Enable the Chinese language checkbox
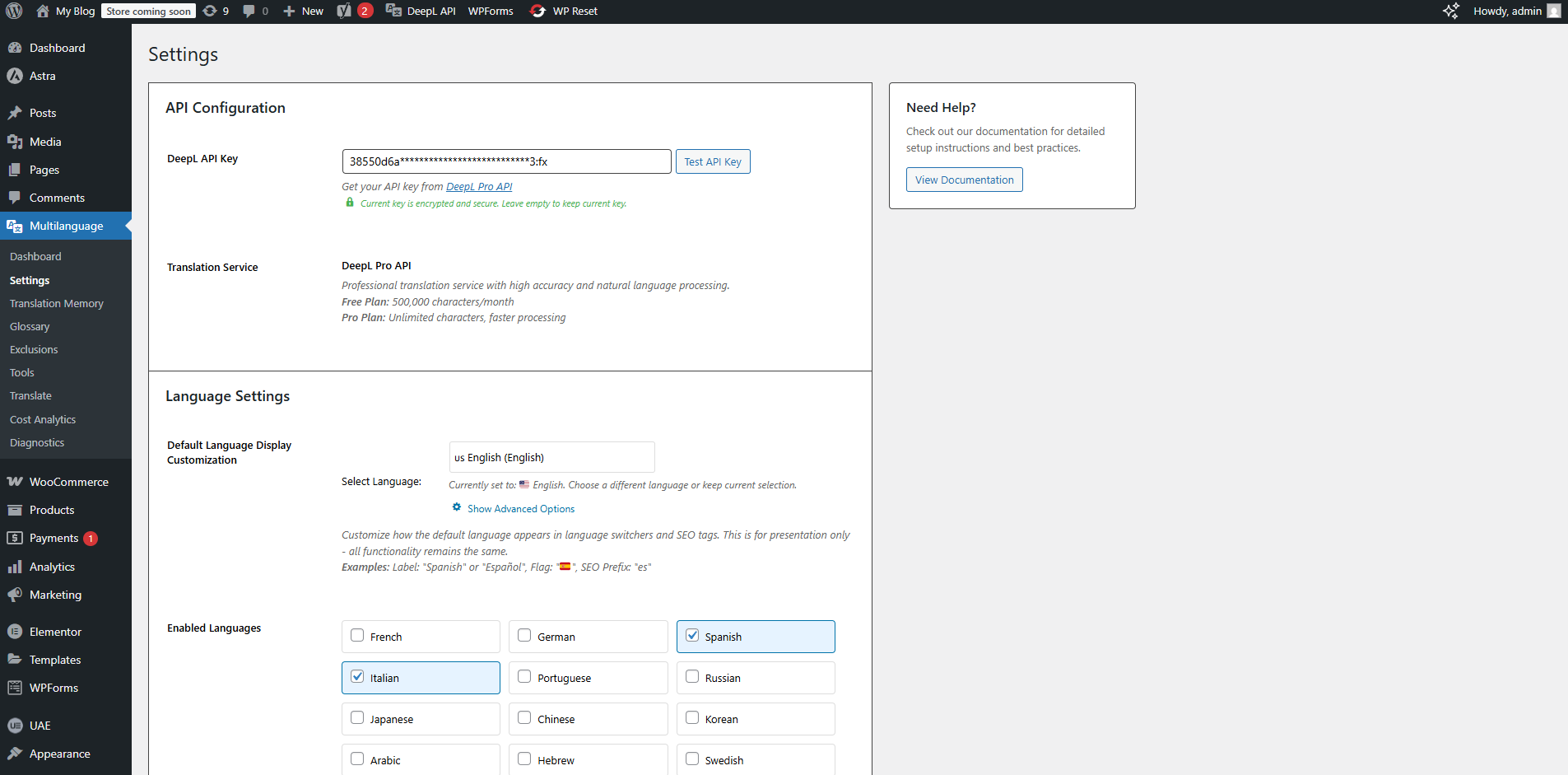Image resolution: width=1568 pixels, height=775 pixels. click(x=524, y=717)
